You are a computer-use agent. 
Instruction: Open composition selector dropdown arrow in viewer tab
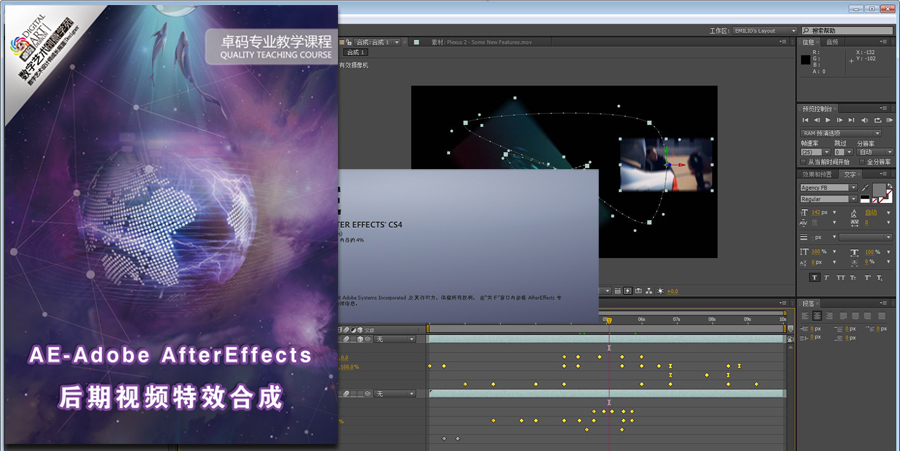click(x=397, y=42)
